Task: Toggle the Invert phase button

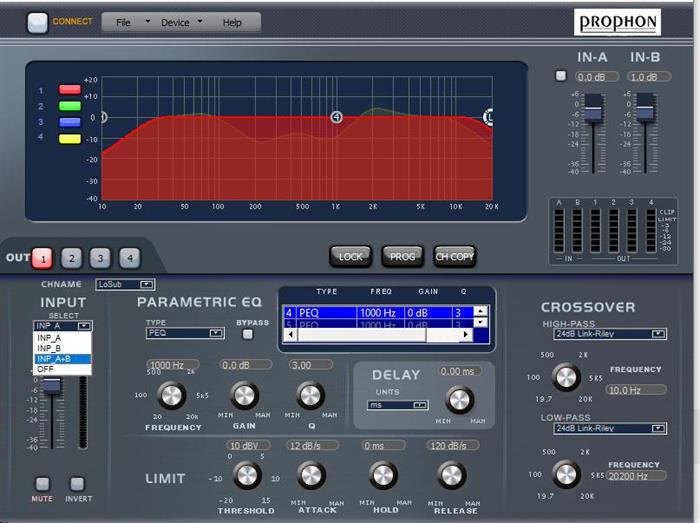Action: (76, 485)
